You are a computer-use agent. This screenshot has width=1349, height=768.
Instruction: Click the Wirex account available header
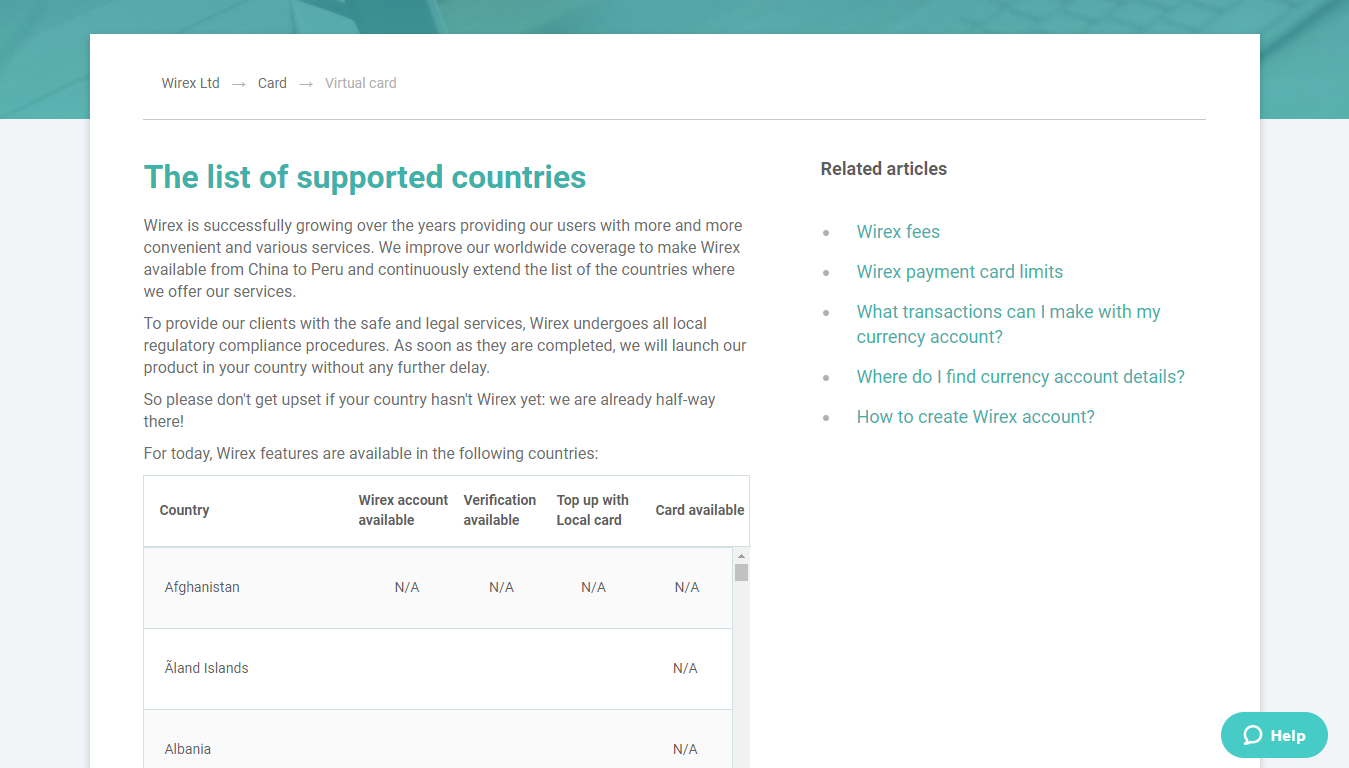click(x=403, y=510)
